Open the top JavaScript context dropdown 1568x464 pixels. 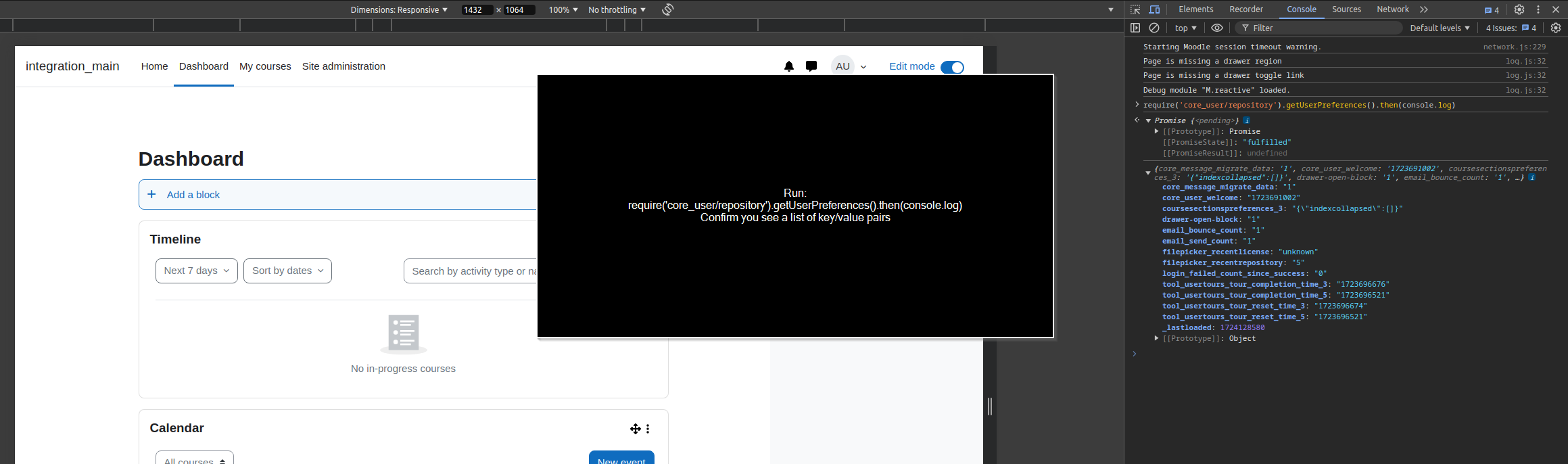pos(1185,28)
